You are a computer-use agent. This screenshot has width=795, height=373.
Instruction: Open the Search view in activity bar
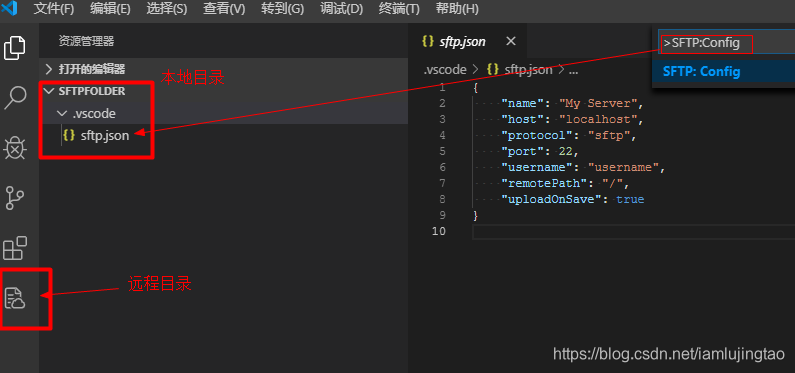tap(15, 97)
